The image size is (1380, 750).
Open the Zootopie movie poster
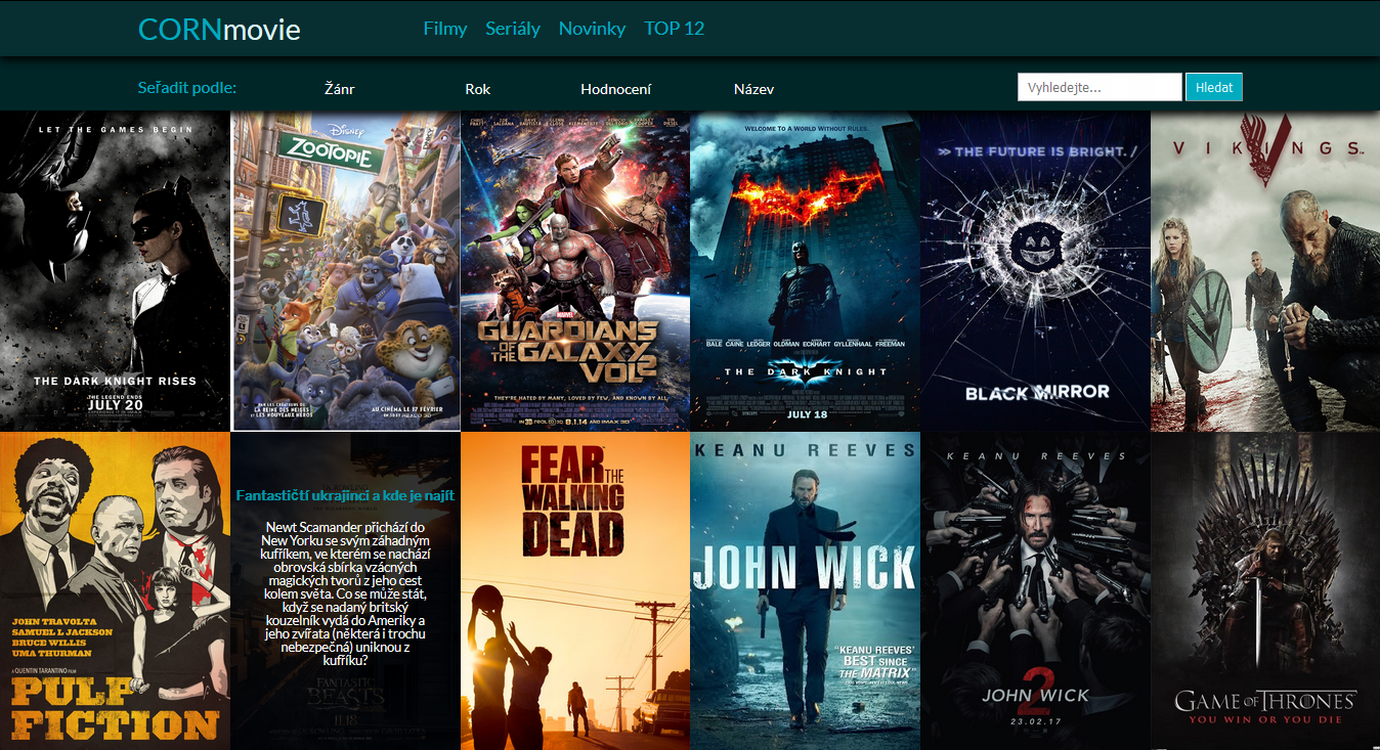tap(346, 271)
